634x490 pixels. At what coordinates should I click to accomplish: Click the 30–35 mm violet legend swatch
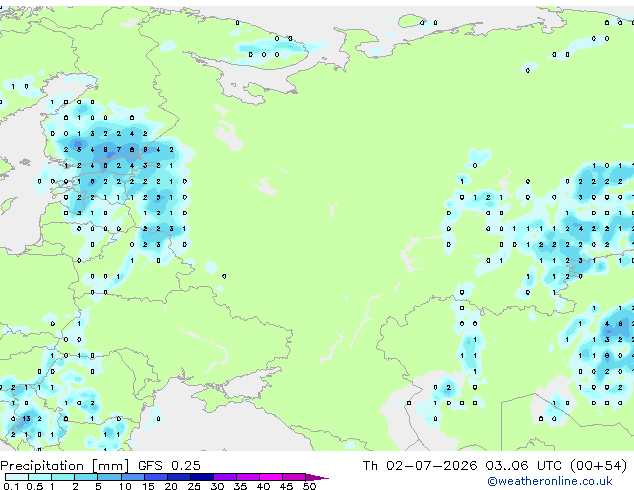225,477
